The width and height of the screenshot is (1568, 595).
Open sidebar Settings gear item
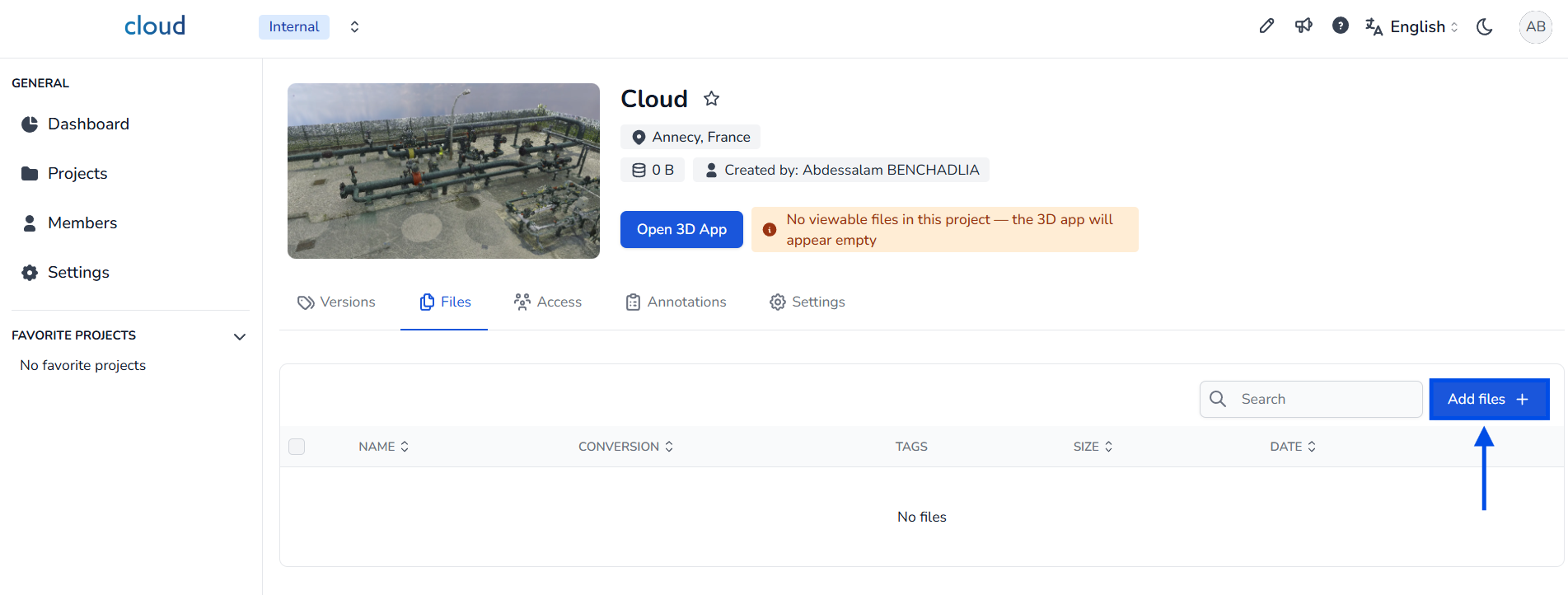click(78, 272)
